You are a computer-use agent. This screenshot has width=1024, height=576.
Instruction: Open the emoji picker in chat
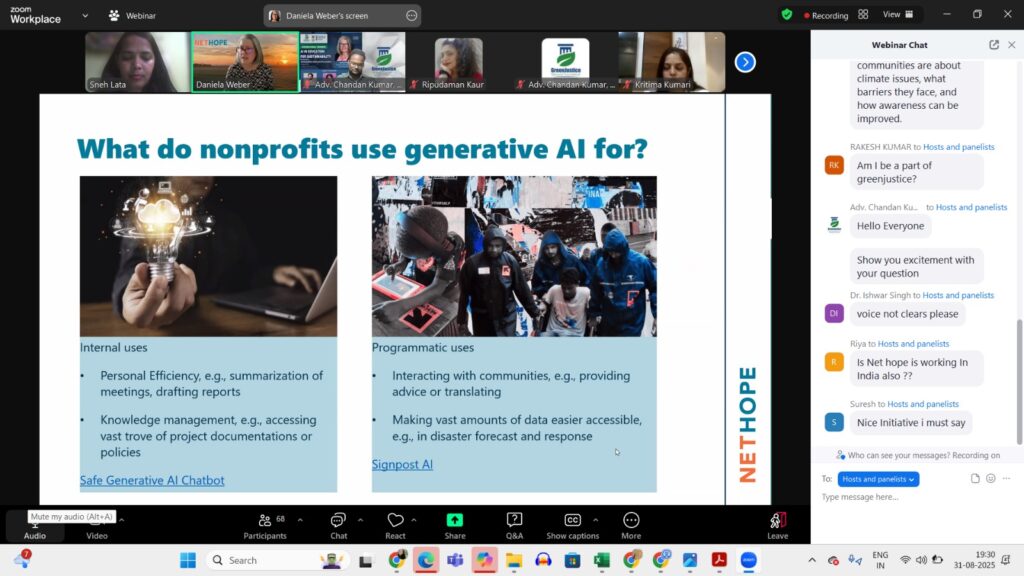pyautogui.click(x=991, y=479)
